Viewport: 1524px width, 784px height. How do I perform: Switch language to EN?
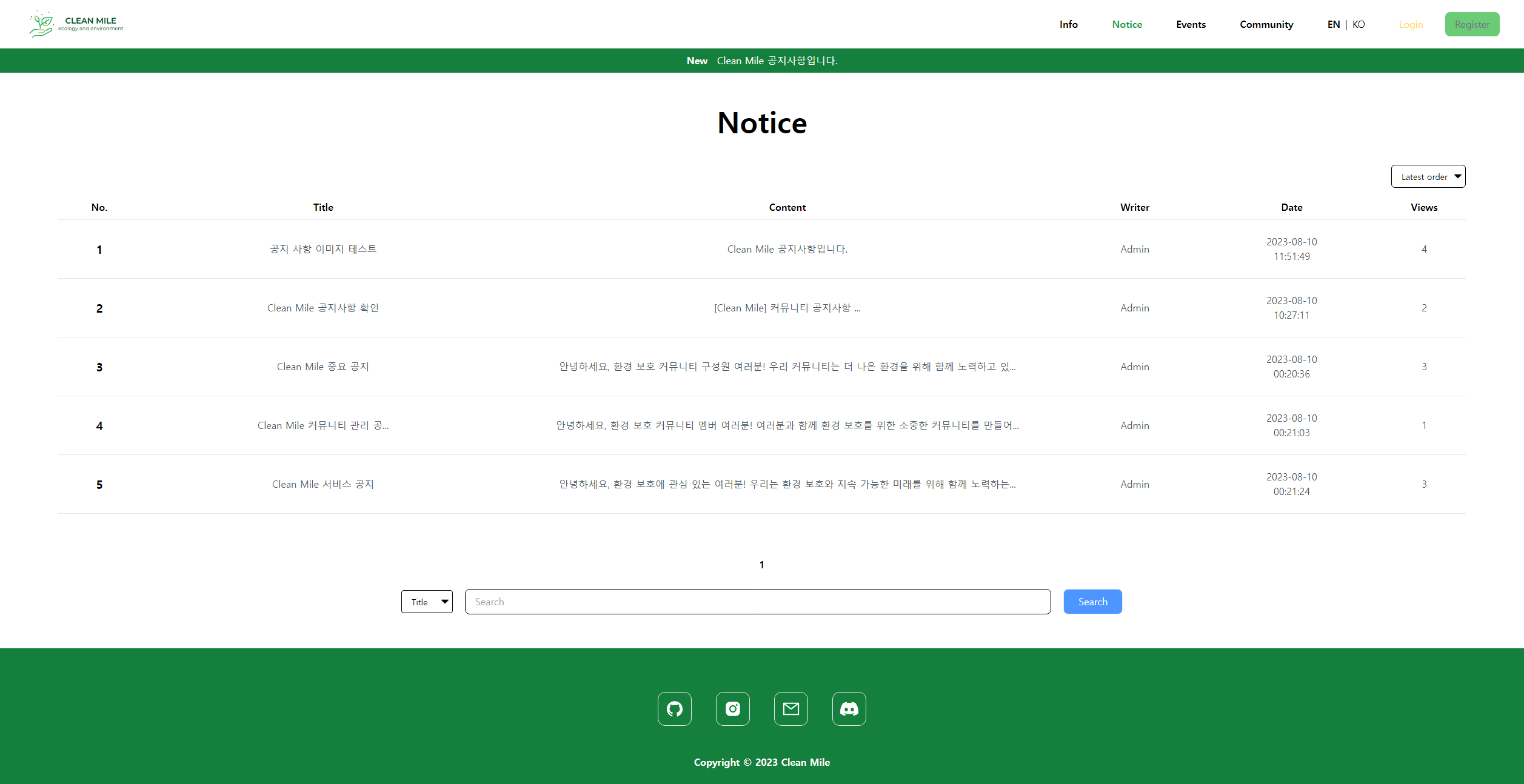1334,24
